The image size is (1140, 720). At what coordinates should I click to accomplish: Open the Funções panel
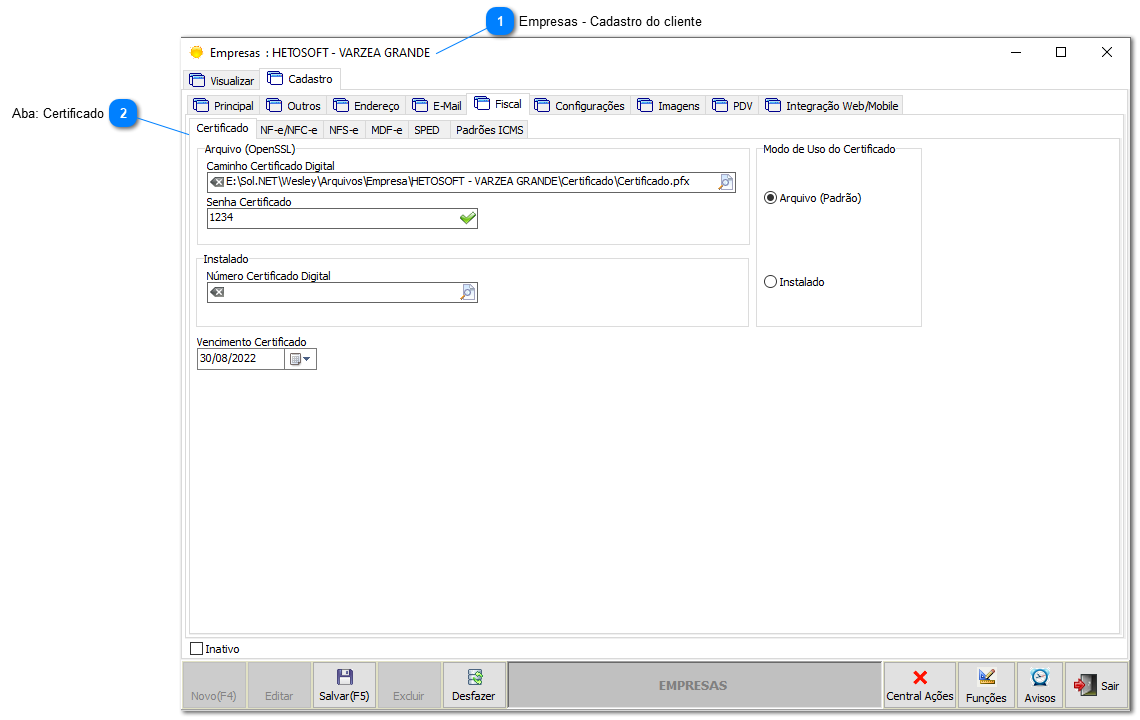pyautogui.click(x=986, y=685)
